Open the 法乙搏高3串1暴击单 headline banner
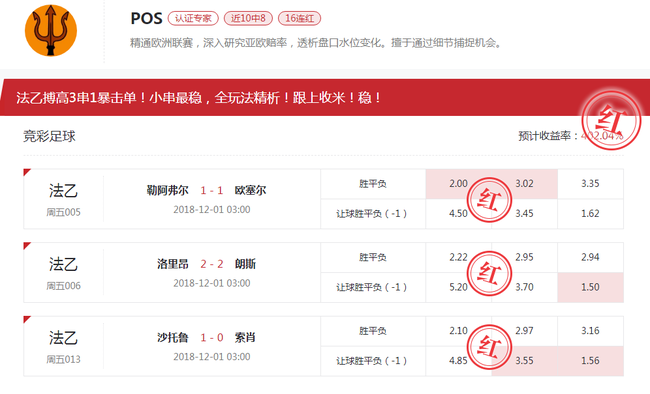The image size is (650, 394). (x=325, y=97)
